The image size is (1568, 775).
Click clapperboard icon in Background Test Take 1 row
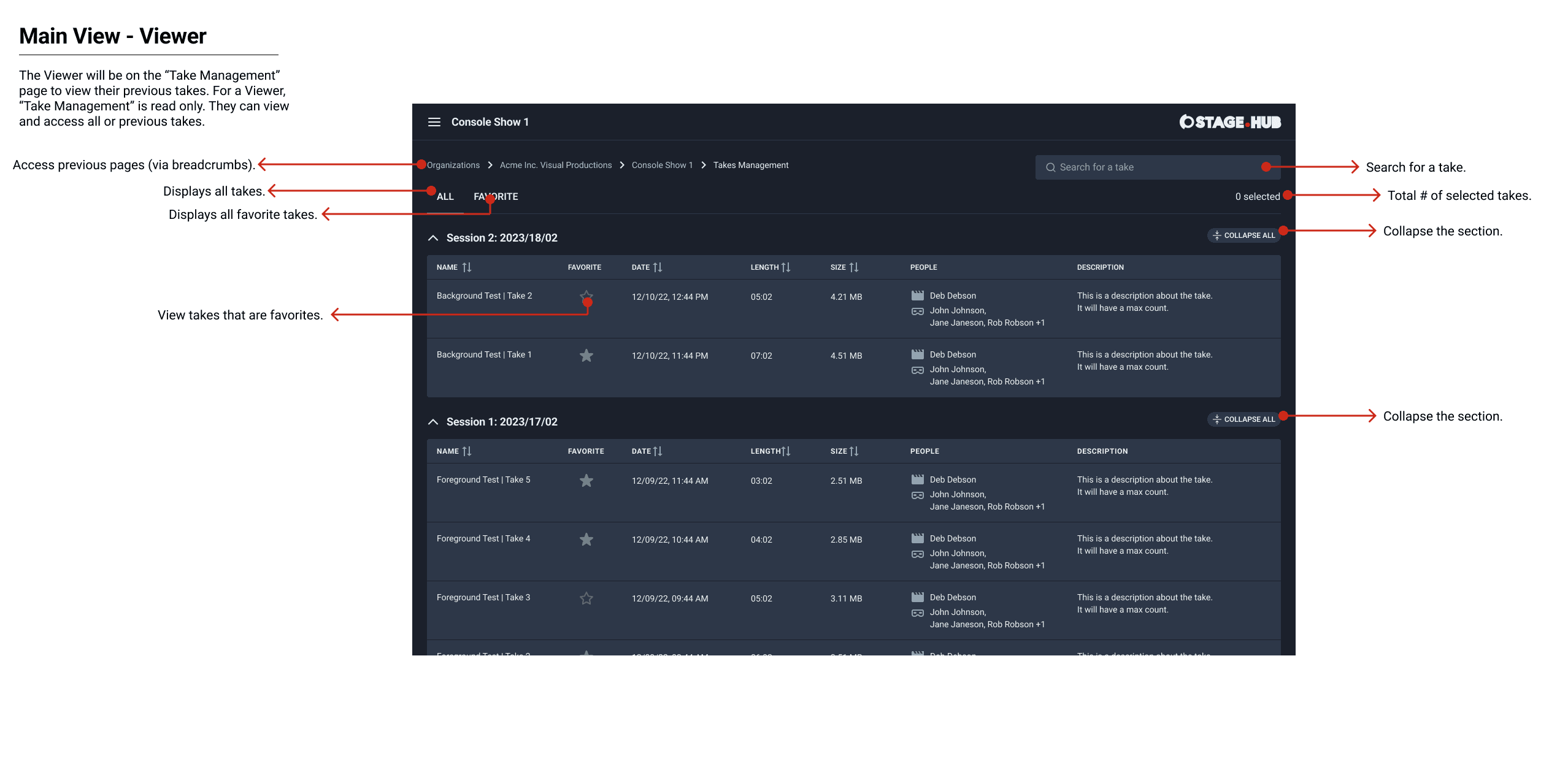tap(918, 354)
